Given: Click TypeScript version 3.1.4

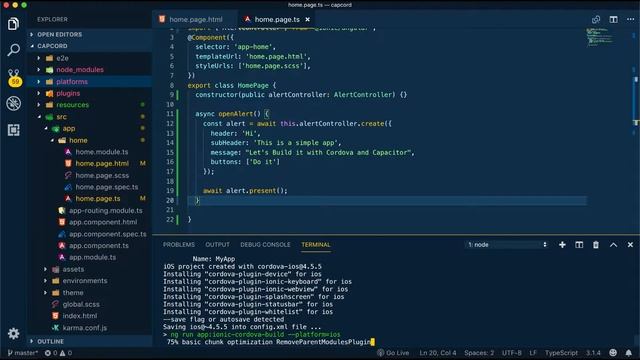Looking at the screenshot, I should click(593, 353).
